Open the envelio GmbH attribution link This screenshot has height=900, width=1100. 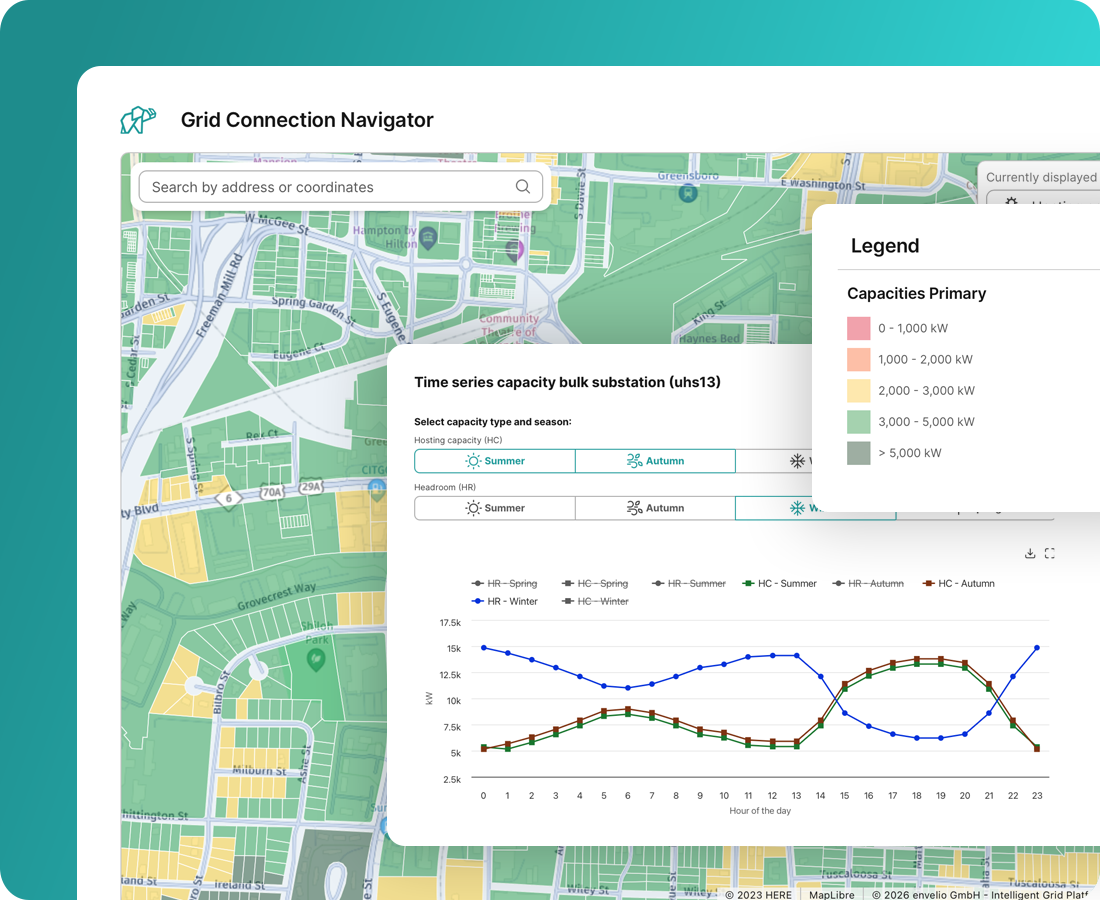[x=980, y=894]
